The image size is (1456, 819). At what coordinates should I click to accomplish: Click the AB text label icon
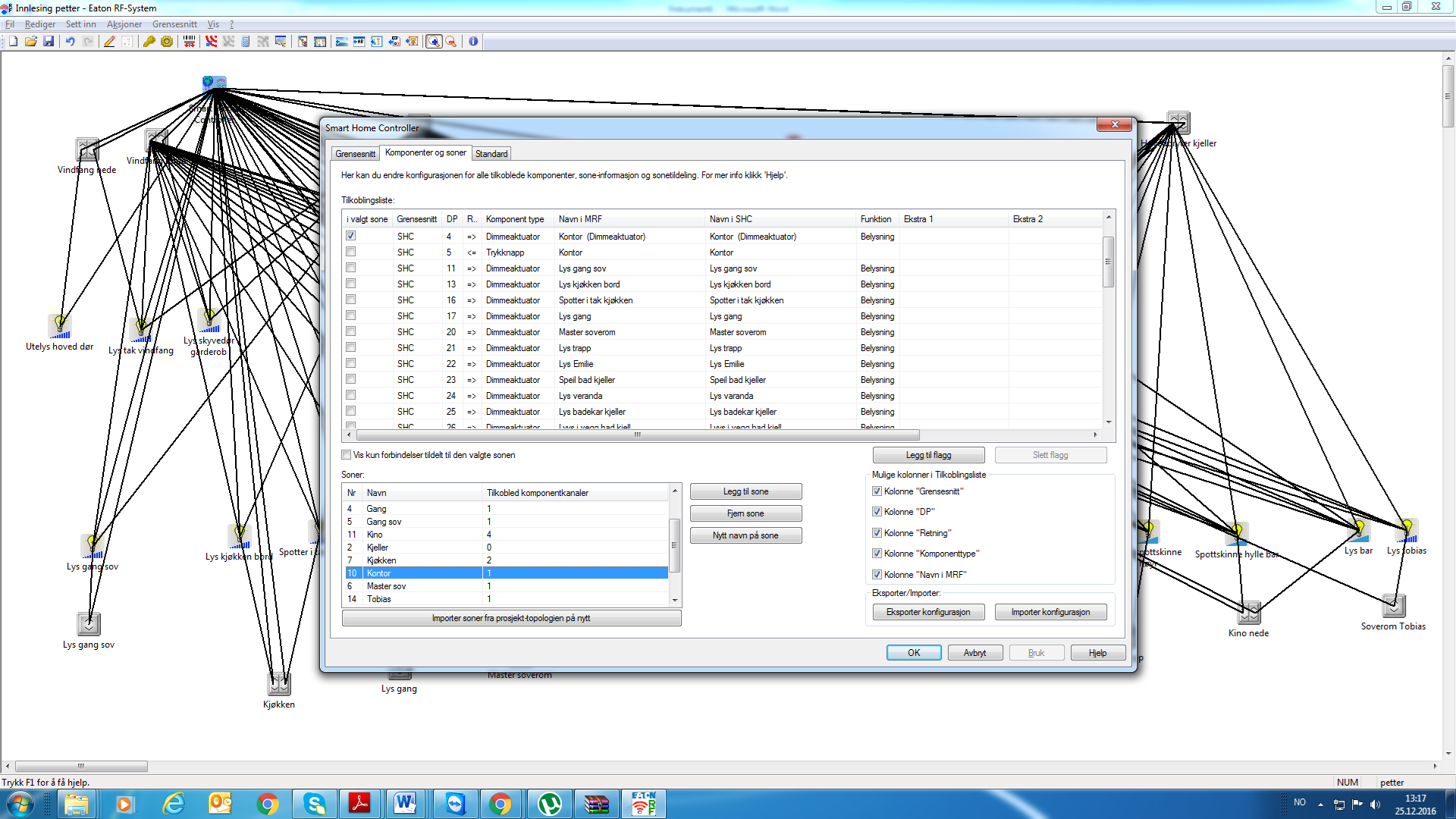coord(359,42)
